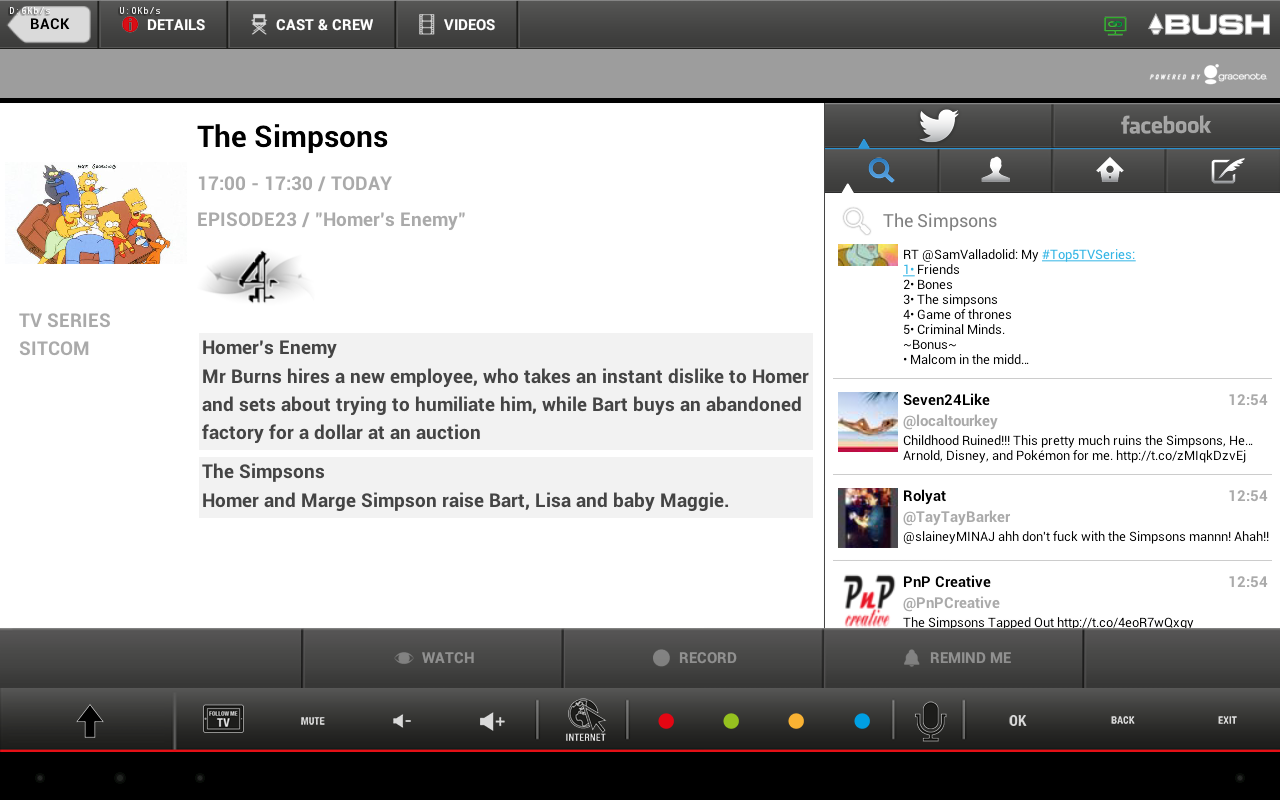Click the WATCH button

433,658
